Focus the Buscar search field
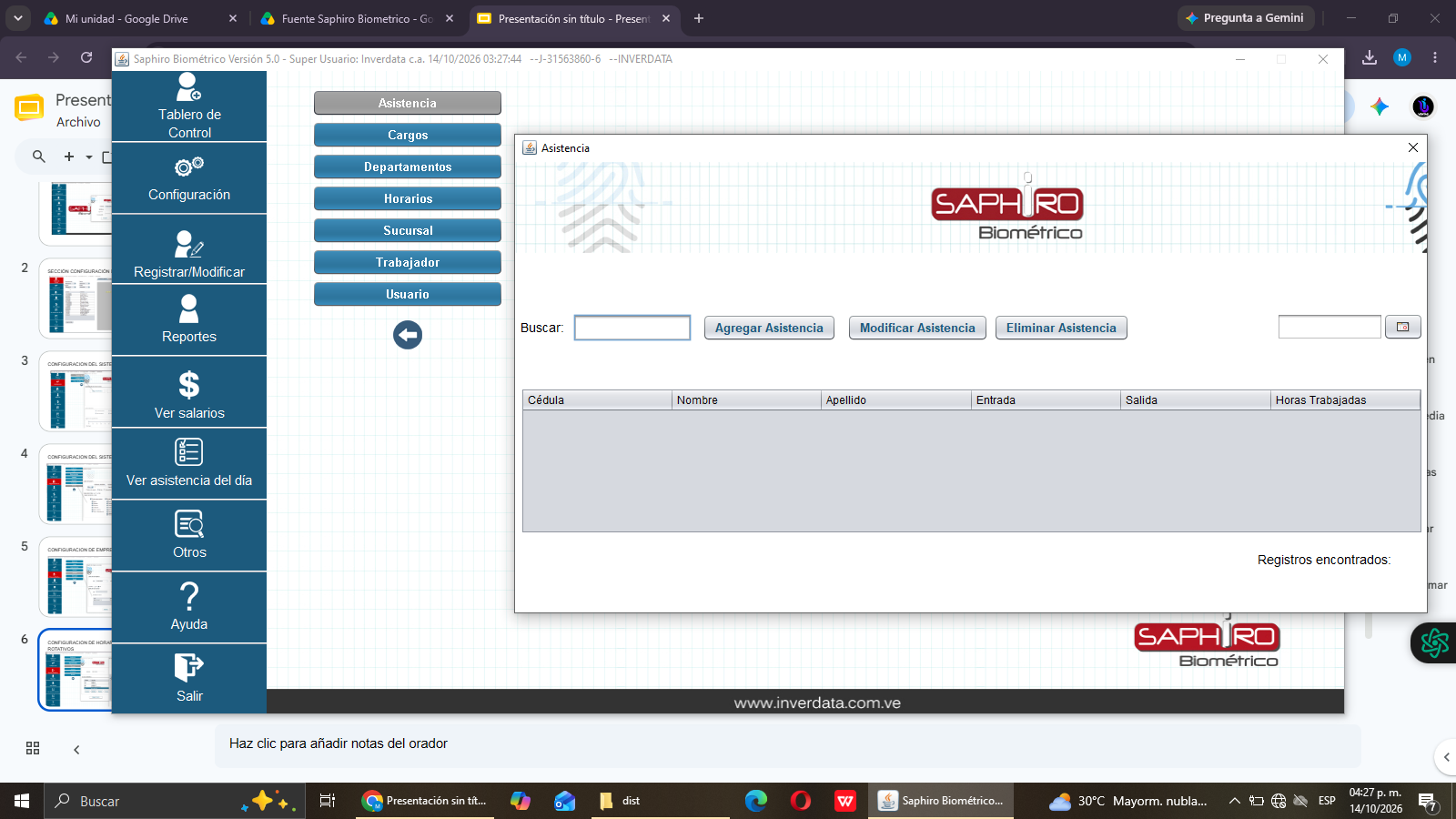Screen dimensions: 1456x819 tap(632, 328)
